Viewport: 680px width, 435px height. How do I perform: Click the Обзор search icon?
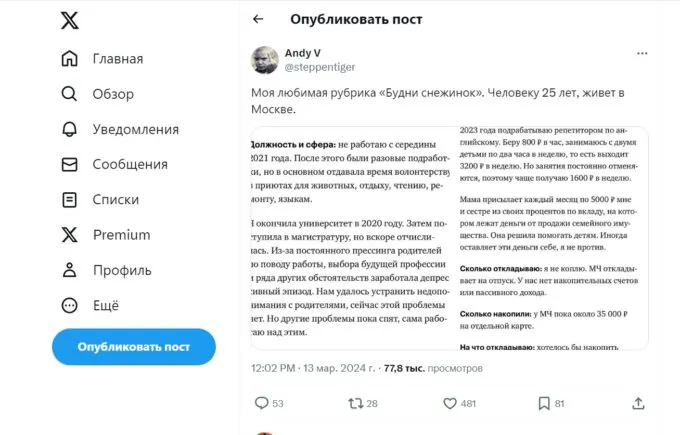pos(69,94)
